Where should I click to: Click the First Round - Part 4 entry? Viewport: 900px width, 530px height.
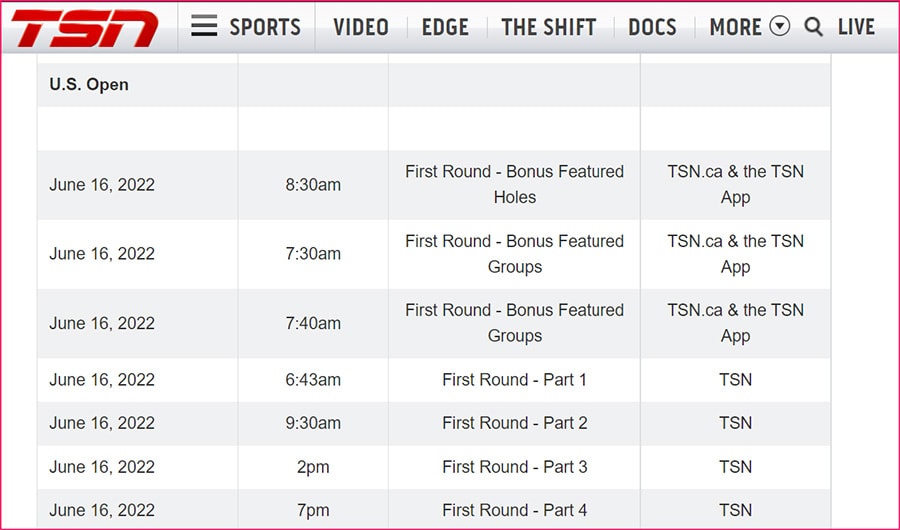click(514, 510)
